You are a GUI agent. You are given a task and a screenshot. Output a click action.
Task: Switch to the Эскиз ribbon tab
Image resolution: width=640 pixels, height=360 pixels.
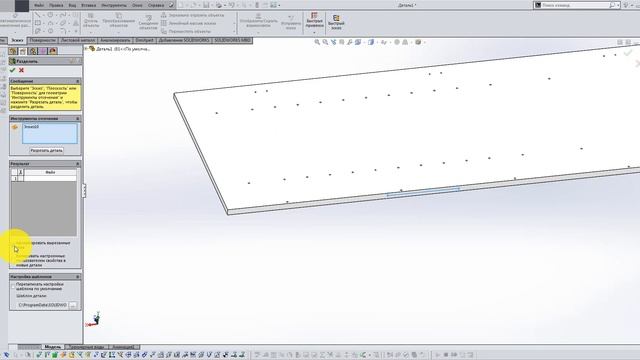pos(17,40)
